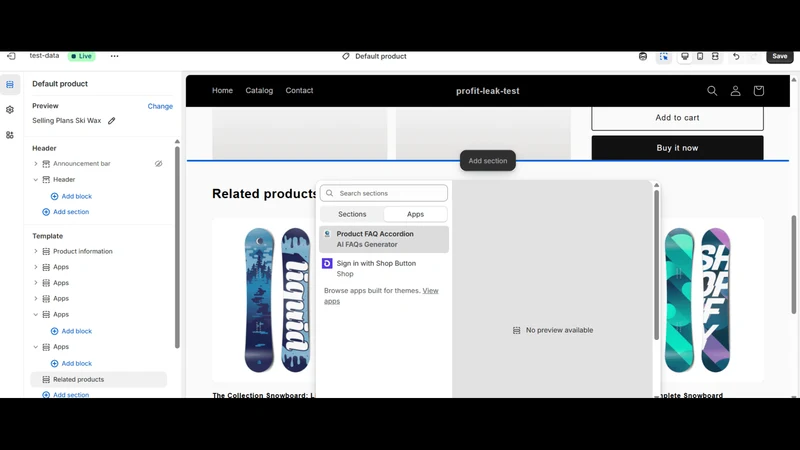Click the Shopify snowboard product image
The image size is (800, 450).
[697, 300]
